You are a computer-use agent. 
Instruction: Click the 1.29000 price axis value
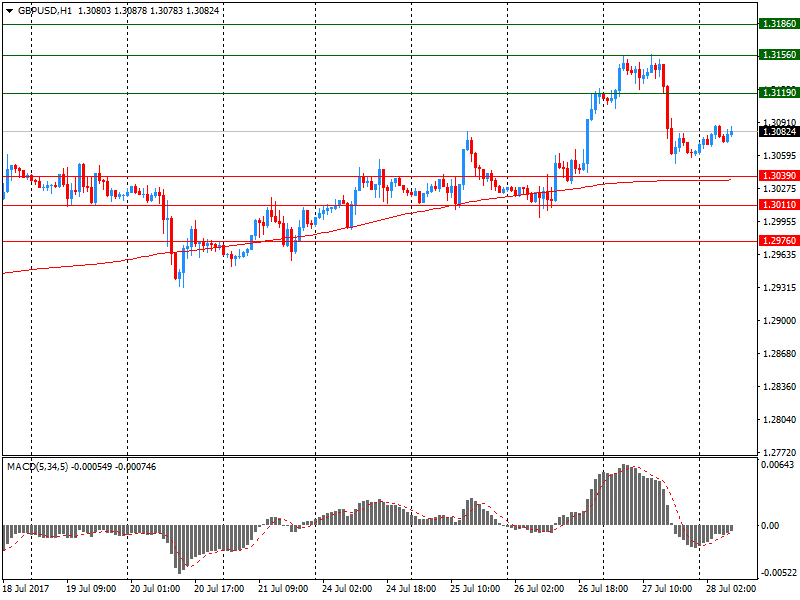(780, 320)
